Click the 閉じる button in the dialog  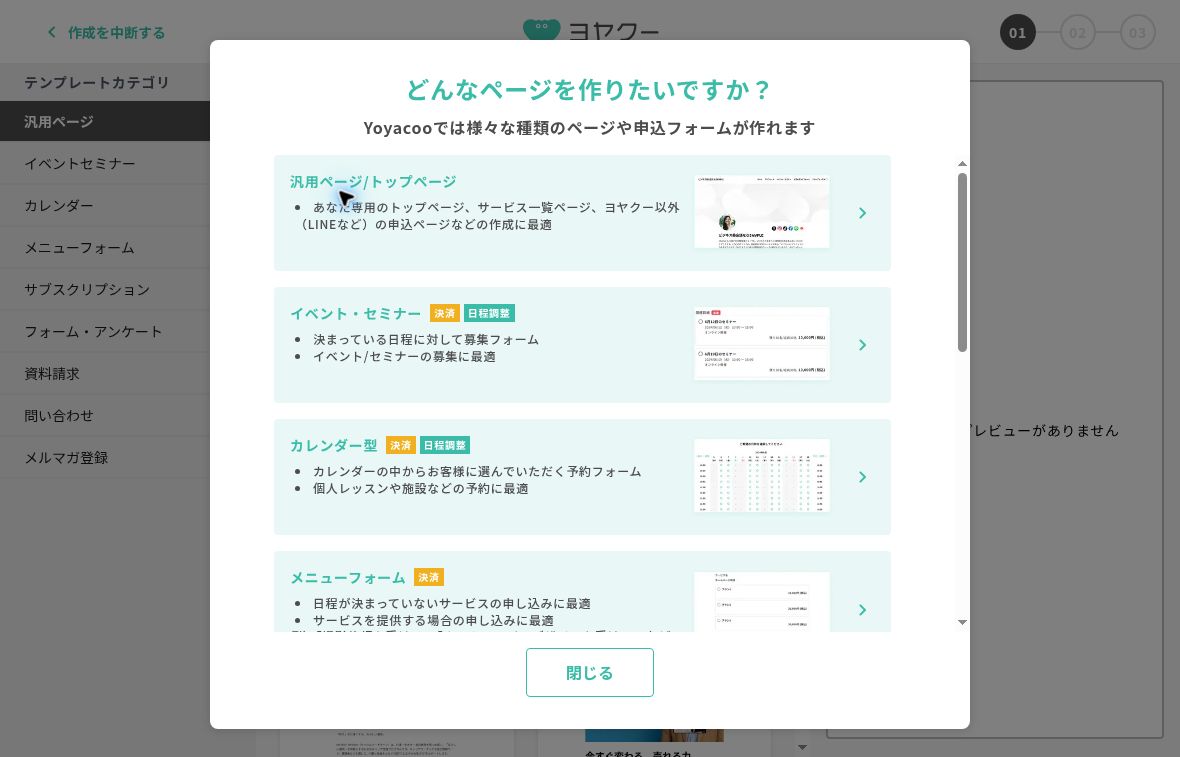pos(589,673)
